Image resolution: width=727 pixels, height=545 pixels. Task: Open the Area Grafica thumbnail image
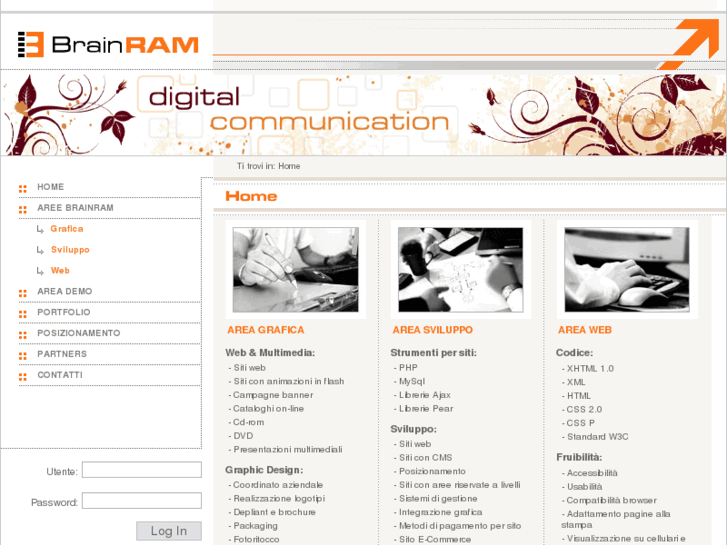tap(296, 269)
